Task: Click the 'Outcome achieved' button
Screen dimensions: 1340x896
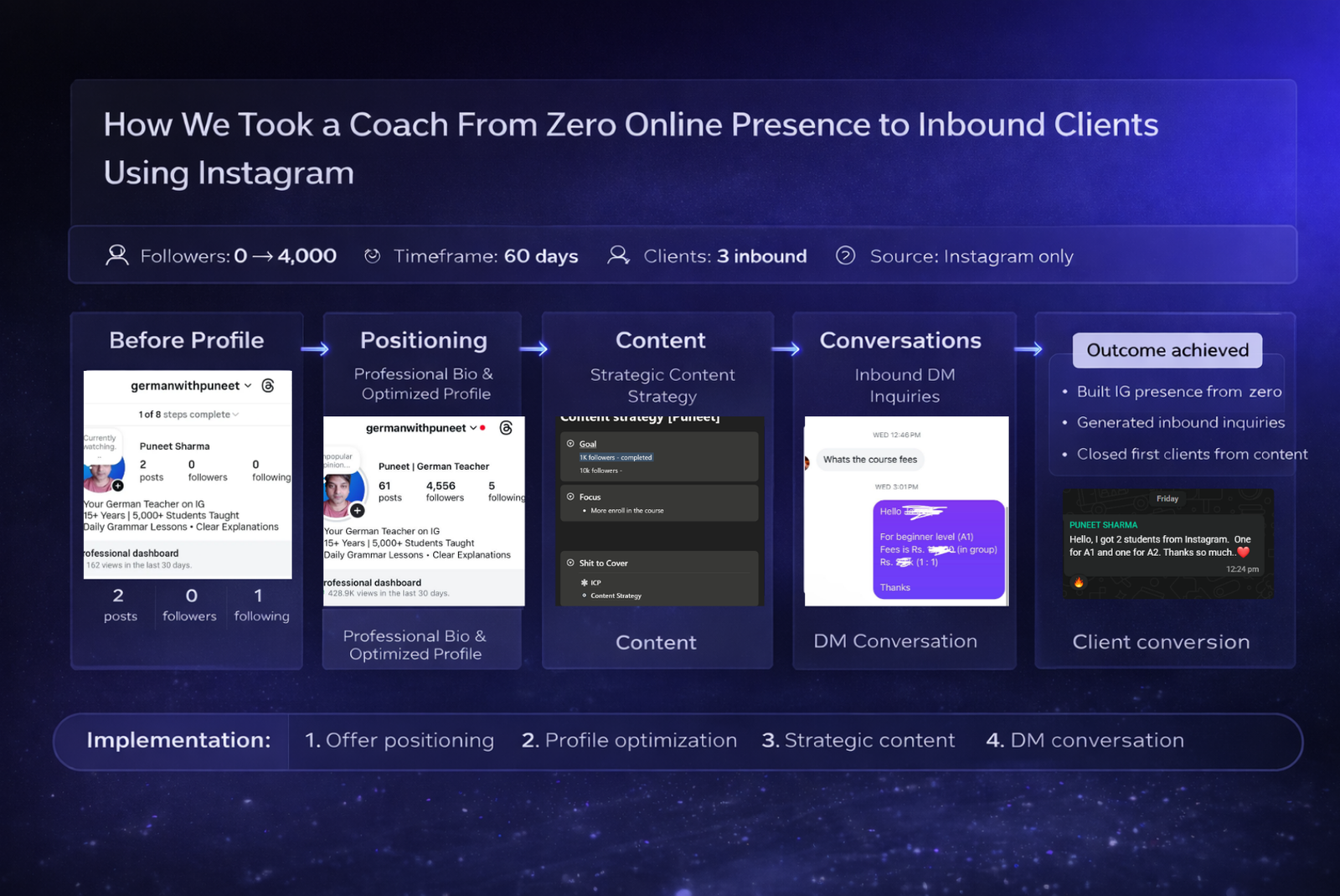Action: pos(1167,350)
